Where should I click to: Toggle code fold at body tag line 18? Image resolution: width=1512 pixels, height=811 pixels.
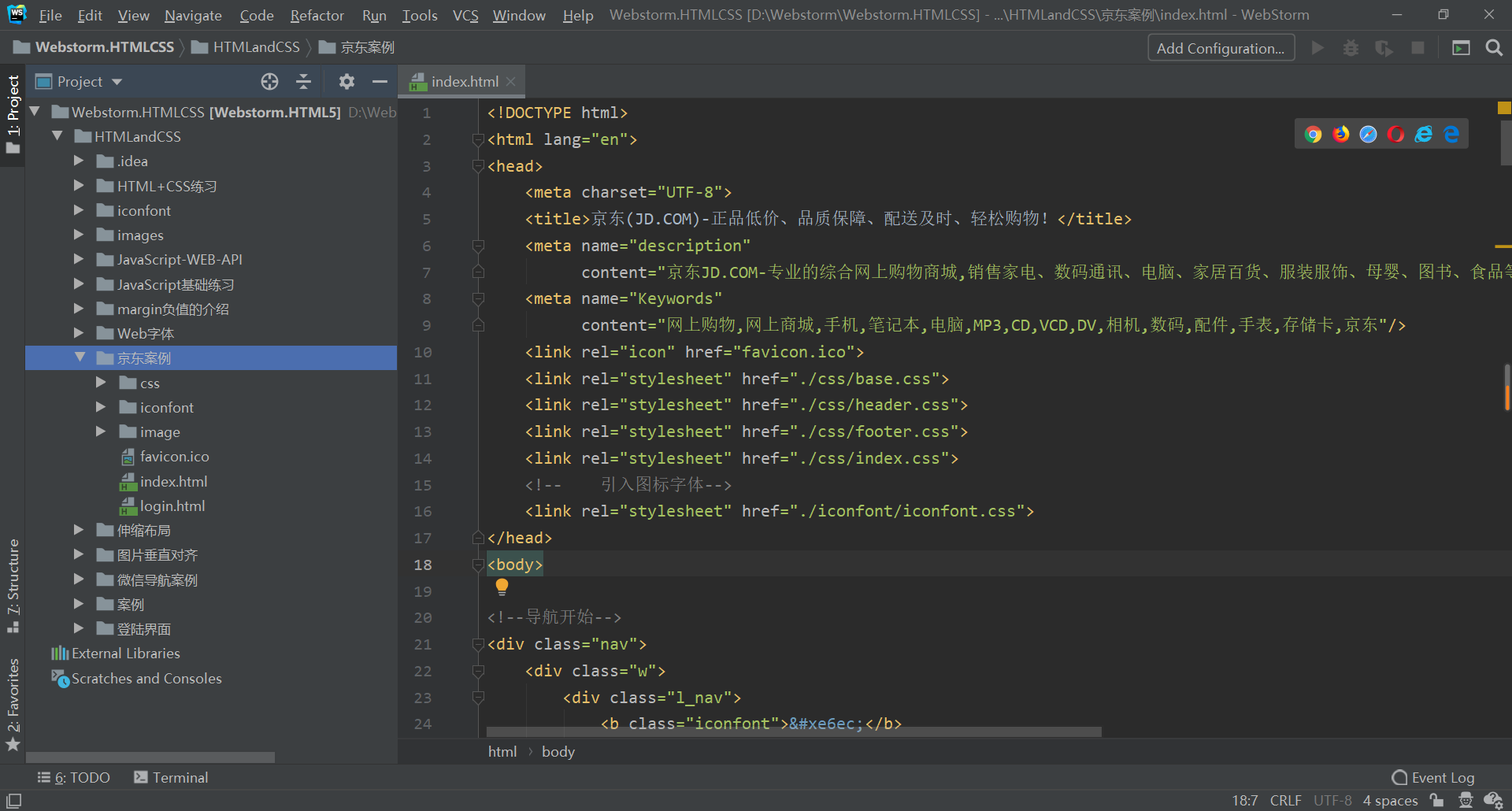tap(478, 565)
